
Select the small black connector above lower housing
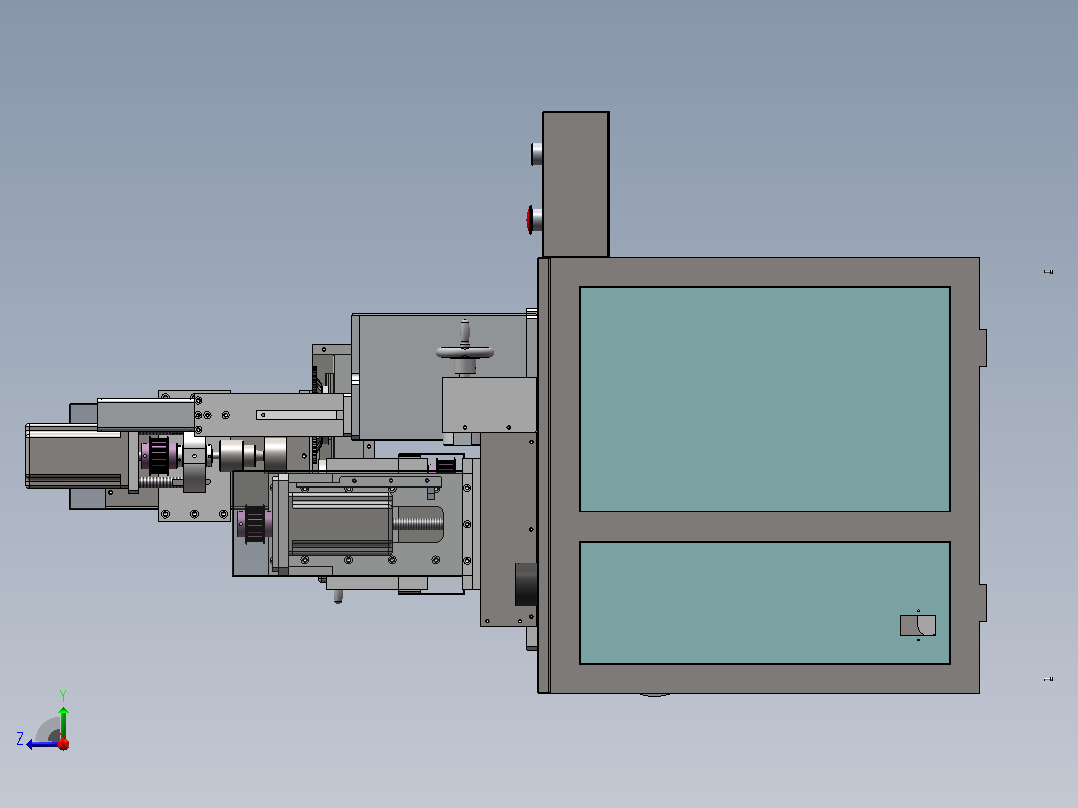pyautogui.click(x=446, y=466)
